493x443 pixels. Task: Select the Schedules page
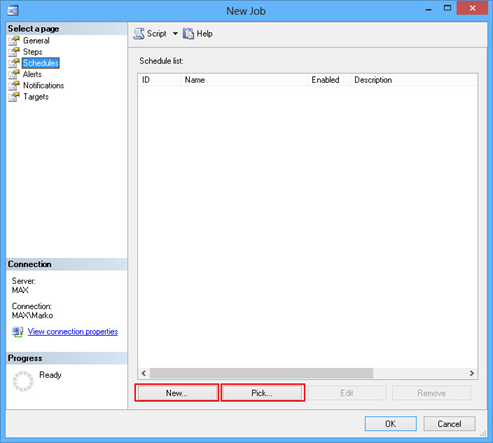(x=41, y=63)
